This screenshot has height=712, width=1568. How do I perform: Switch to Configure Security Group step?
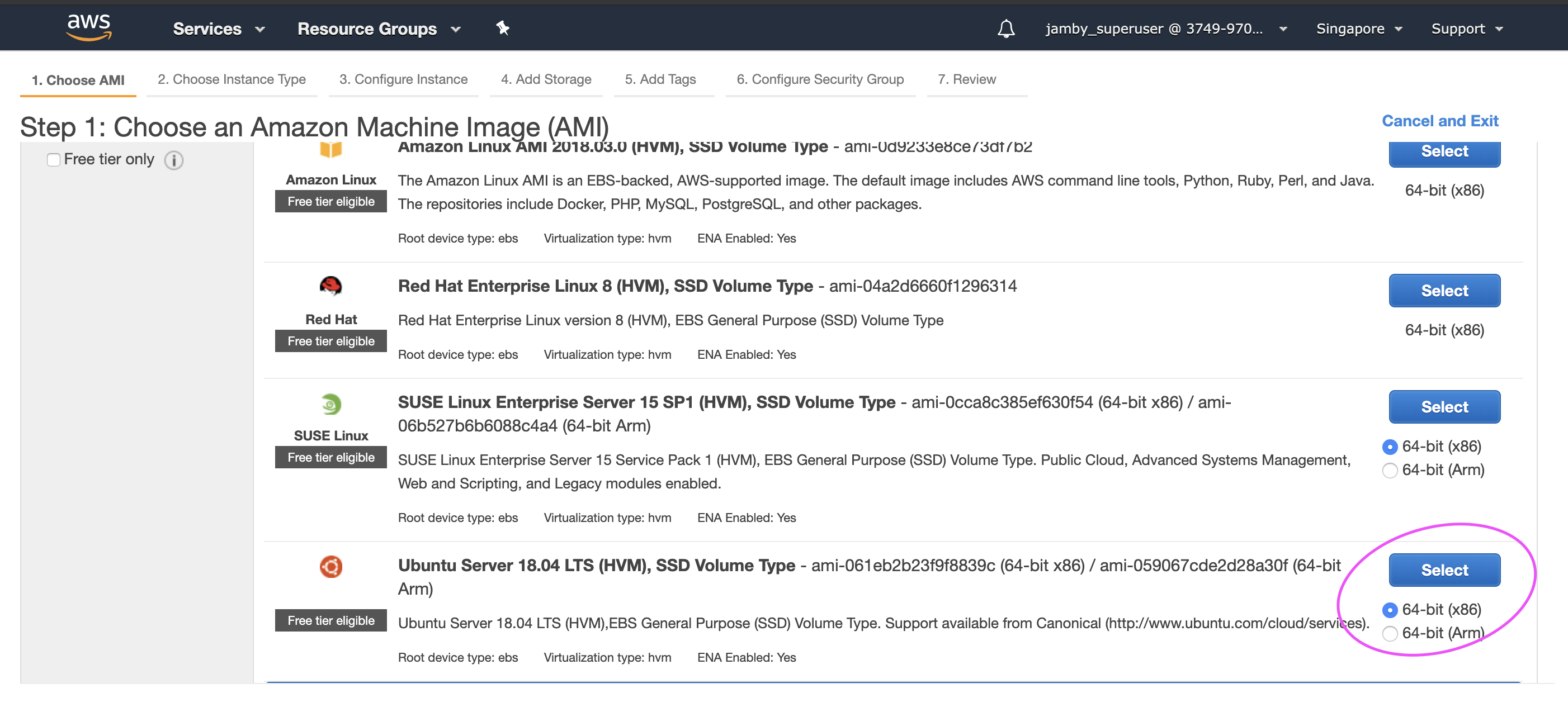point(819,79)
